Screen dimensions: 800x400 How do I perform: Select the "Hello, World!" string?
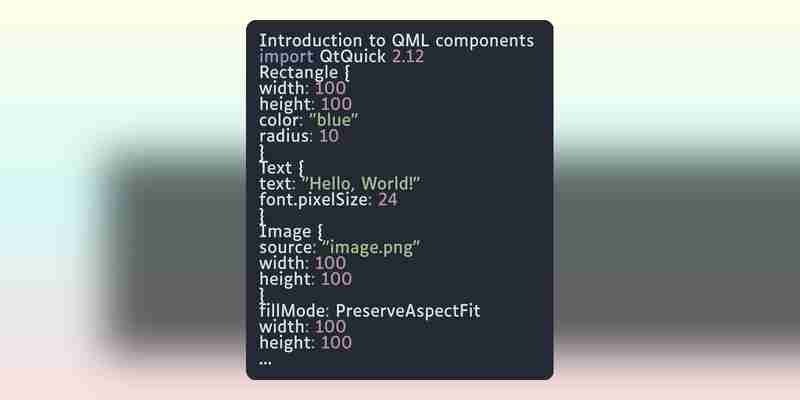361,184
